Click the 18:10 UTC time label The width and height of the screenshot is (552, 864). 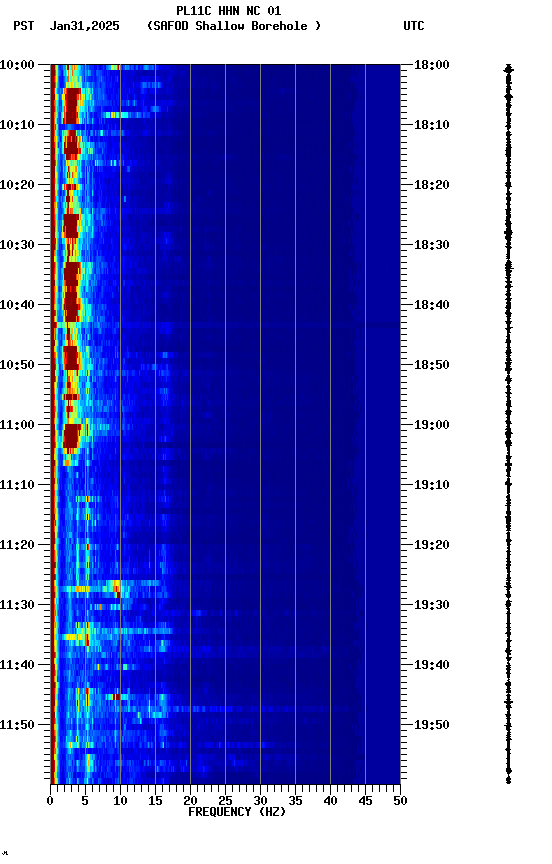pos(432,125)
